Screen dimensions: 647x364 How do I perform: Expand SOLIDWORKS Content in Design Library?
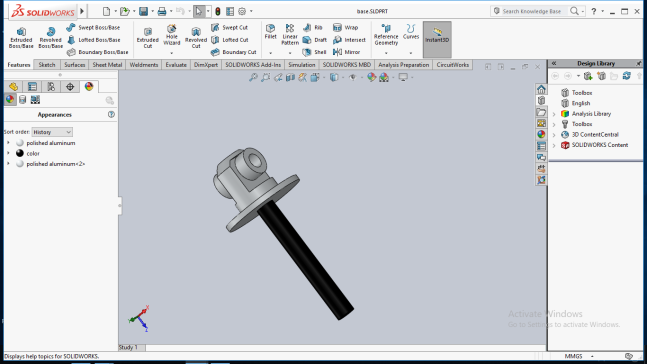coord(554,145)
